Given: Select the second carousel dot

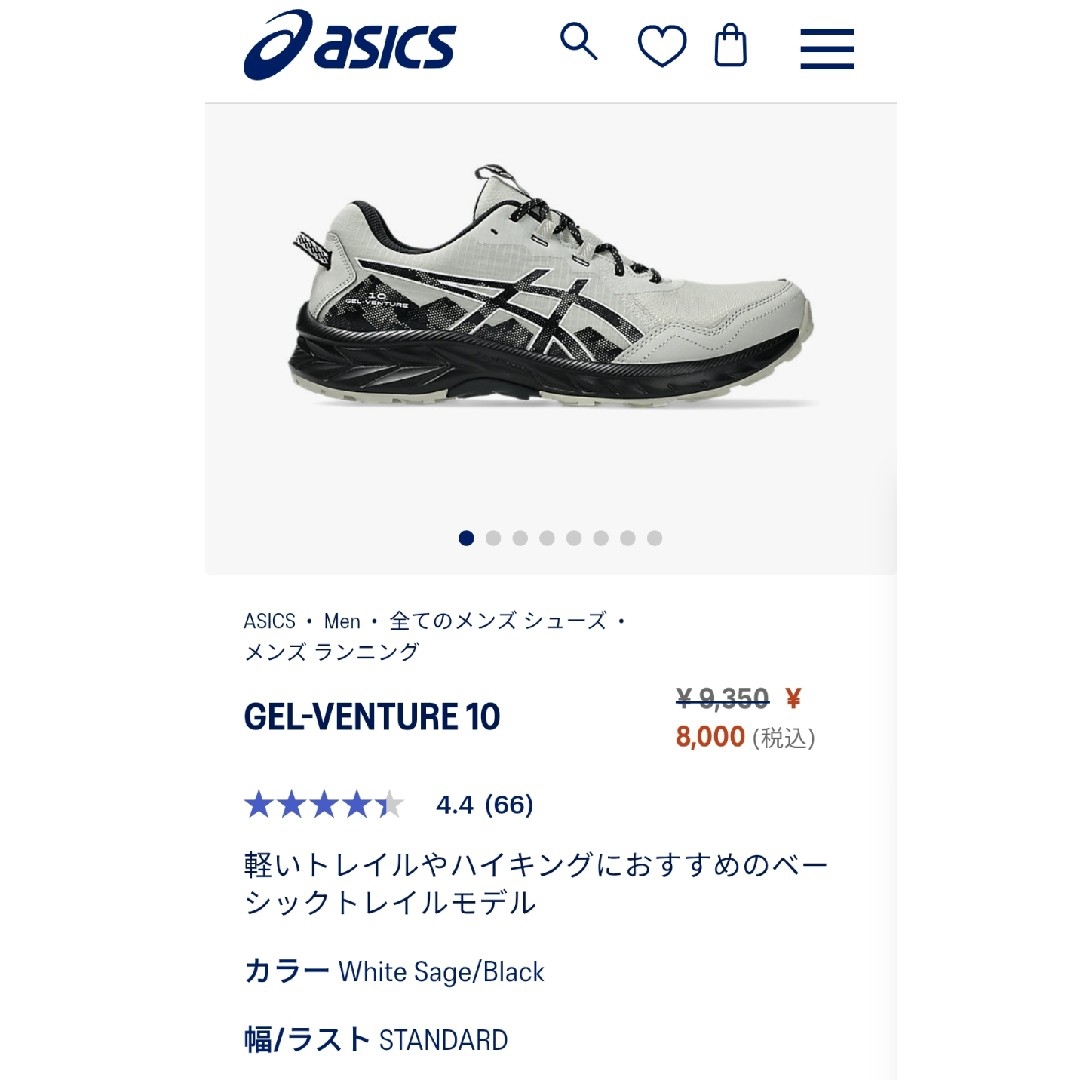Looking at the screenshot, I should [x=493, y=538].
